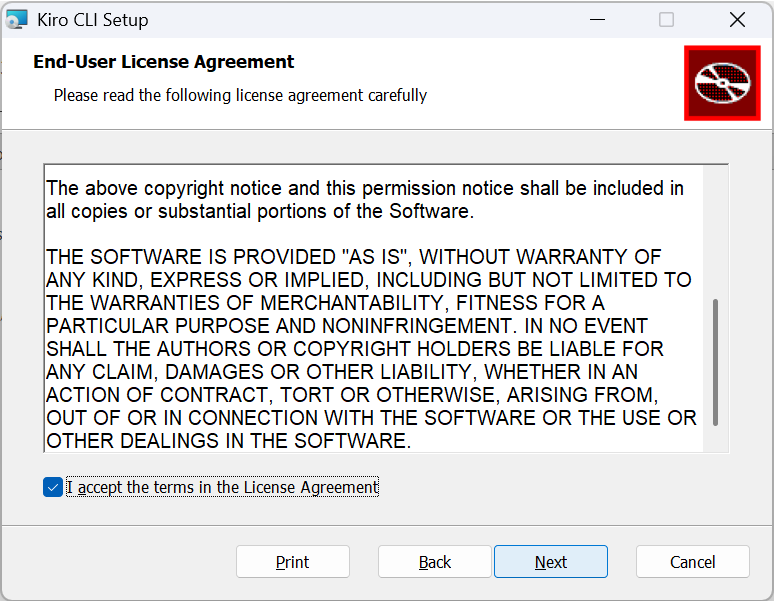This screenshot has width=774, height=601.
Task: Click the 'Kiro CLI Setup' window title
Action: 93,20
